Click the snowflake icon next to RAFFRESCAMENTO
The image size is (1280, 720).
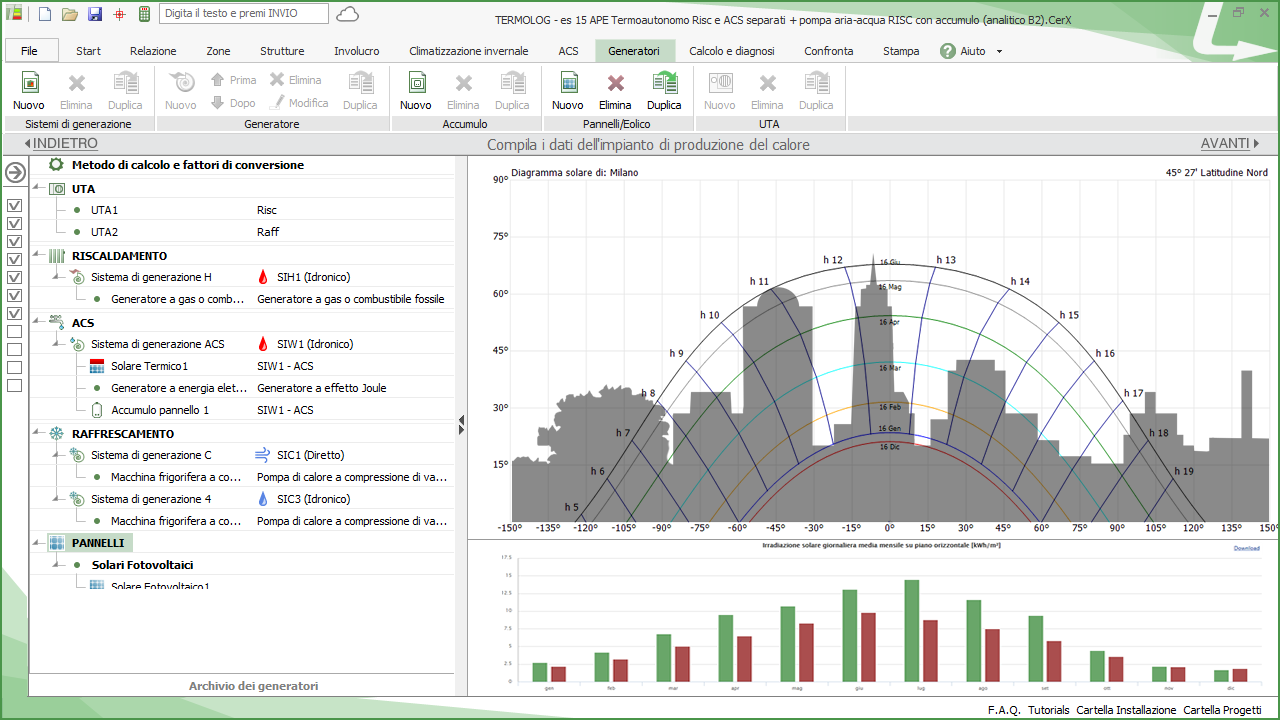point(57,434)
